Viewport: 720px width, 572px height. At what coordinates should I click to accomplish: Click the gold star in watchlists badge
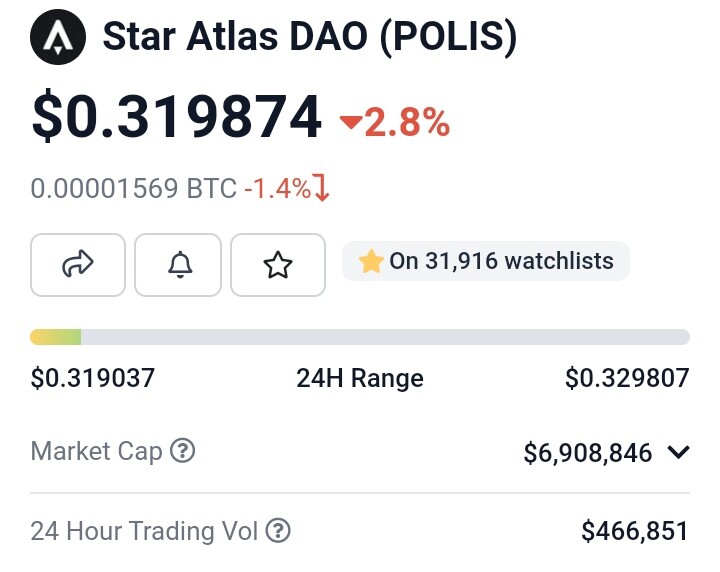pyautogui.click(x=371, y=261)
